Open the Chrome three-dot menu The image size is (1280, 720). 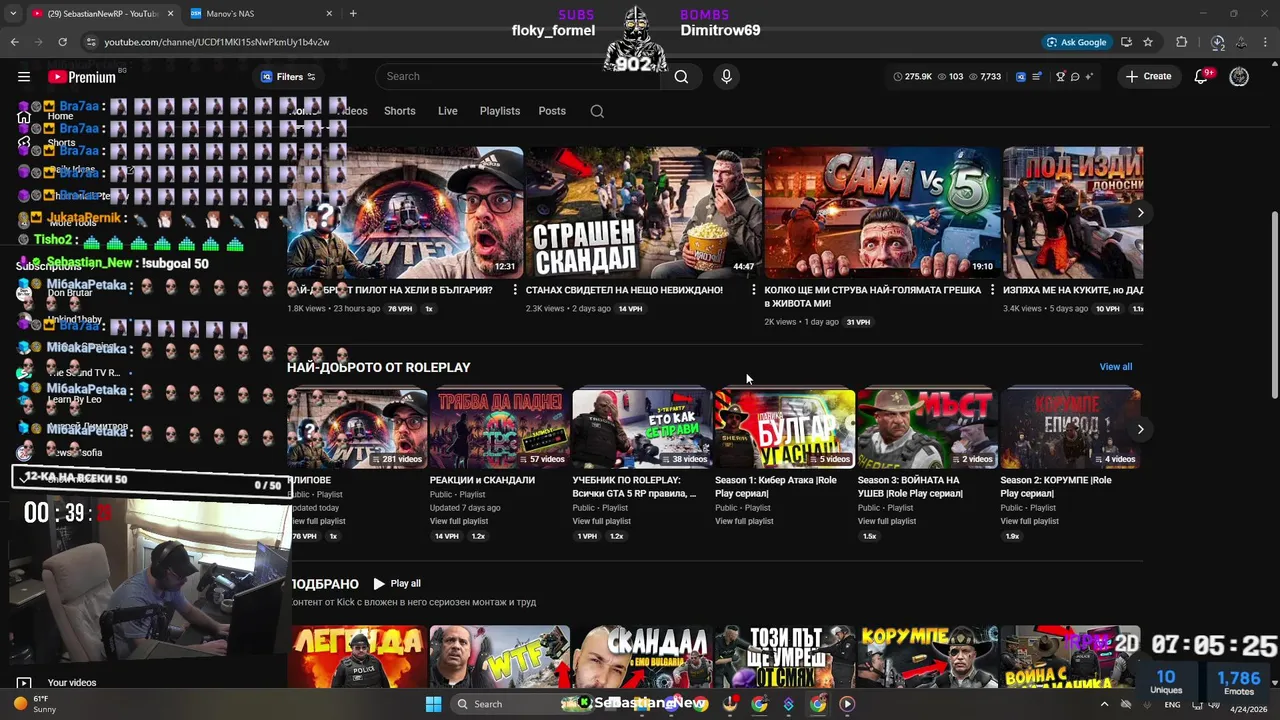[1264, 42]
